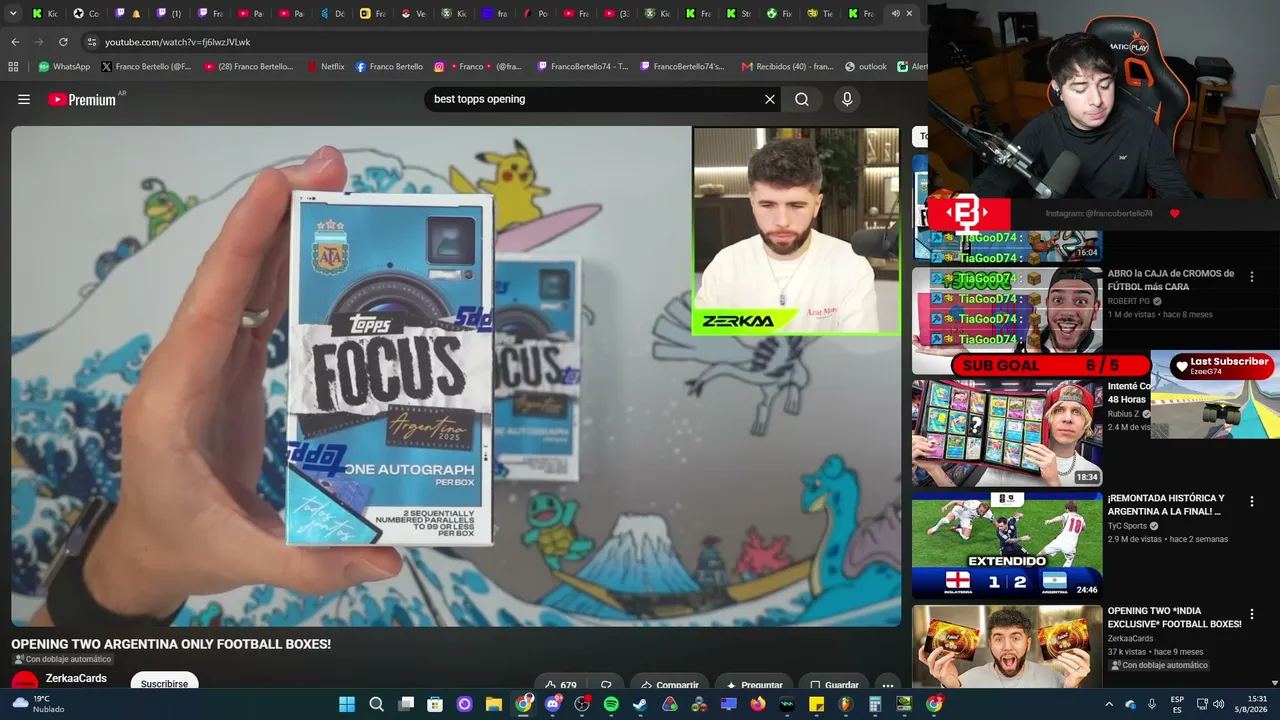Open '¡REMONTADA HISTÓRICA Y ARGENTINA A LA FINAL!' video

click(x=1167, y=505)
